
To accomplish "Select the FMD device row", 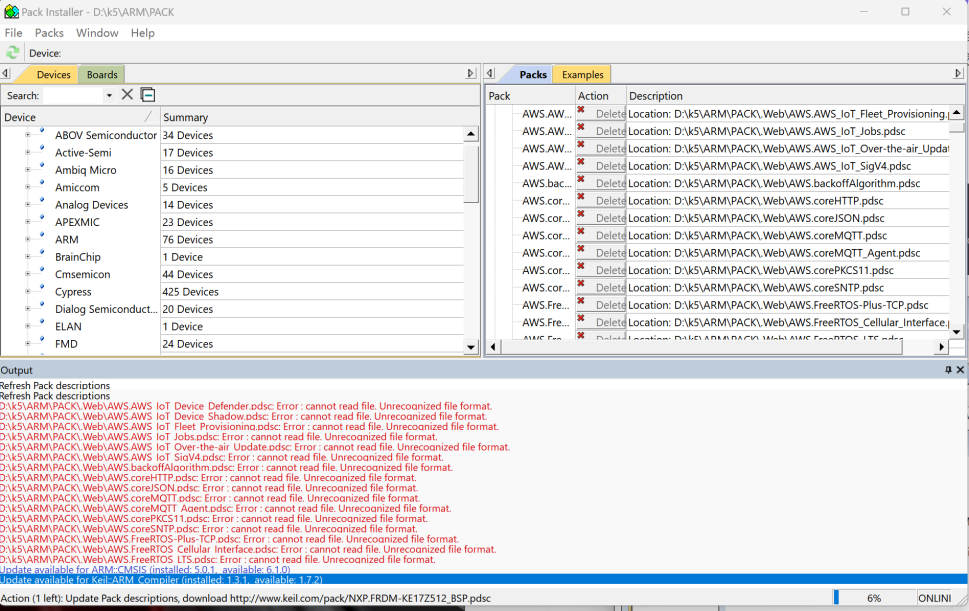I will pos(66,343).
